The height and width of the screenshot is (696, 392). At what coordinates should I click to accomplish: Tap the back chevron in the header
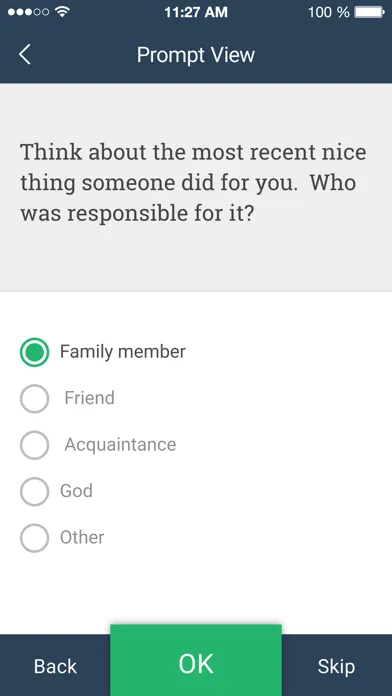(25, 55)
